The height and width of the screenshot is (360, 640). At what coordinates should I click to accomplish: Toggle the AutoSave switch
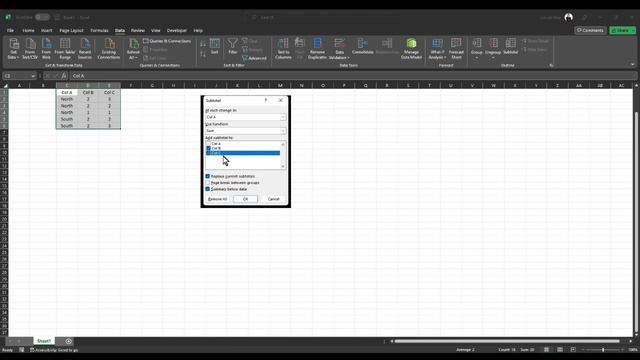[42, 17]
